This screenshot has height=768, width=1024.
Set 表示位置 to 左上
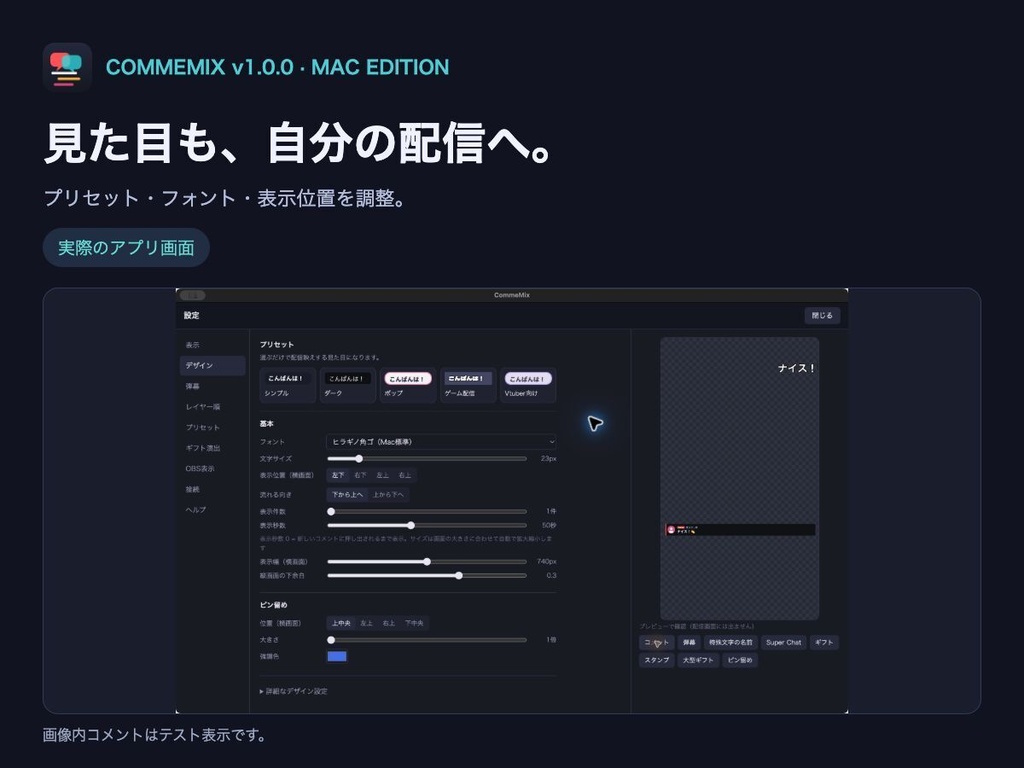pos(383,475)
